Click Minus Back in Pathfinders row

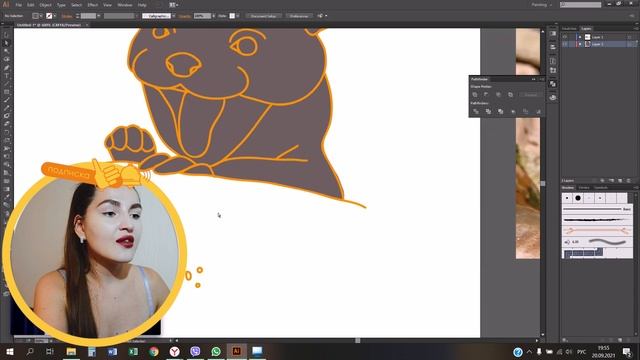[x=538, y=111]
